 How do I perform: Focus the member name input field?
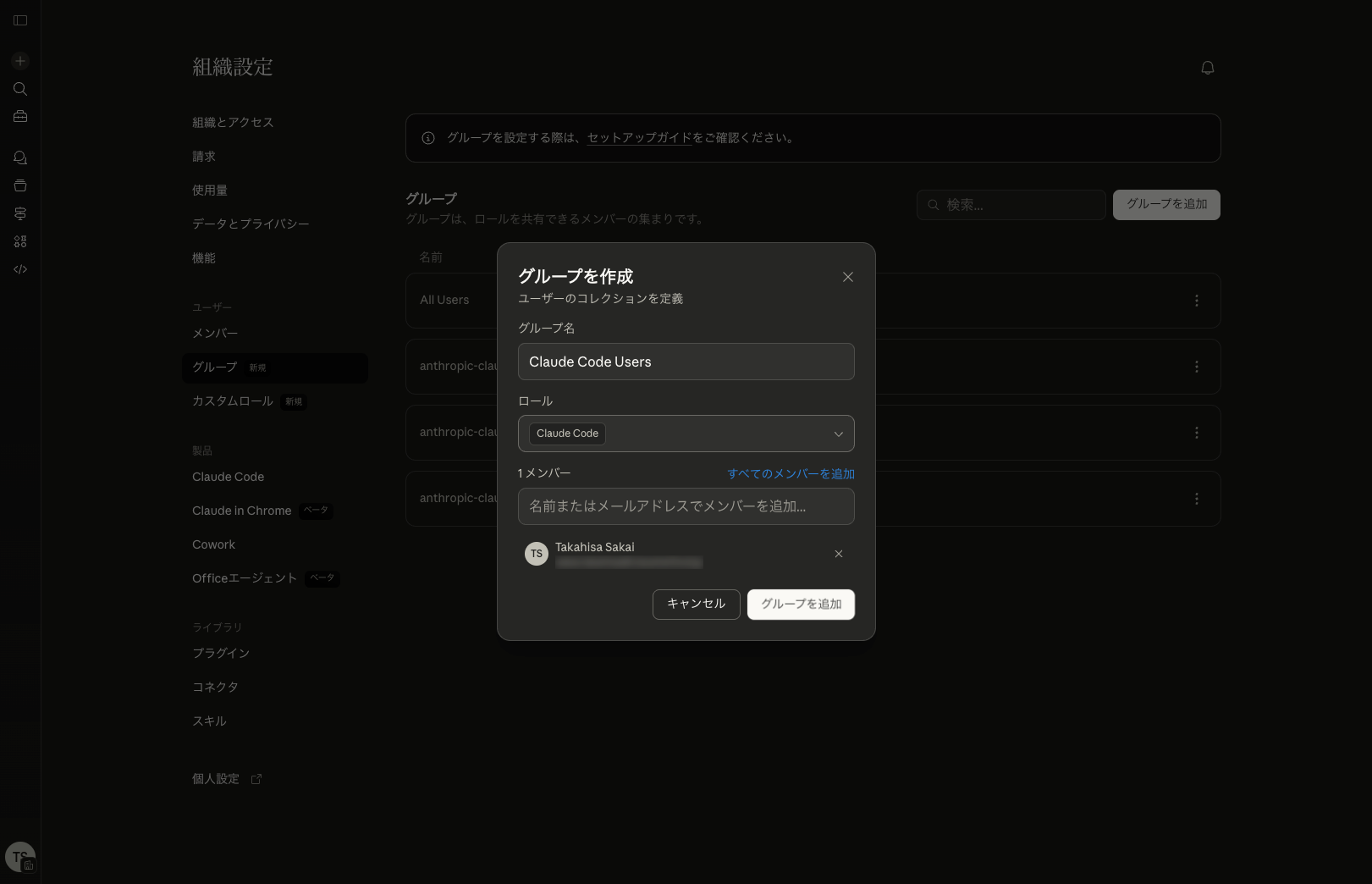coord(686,506)
